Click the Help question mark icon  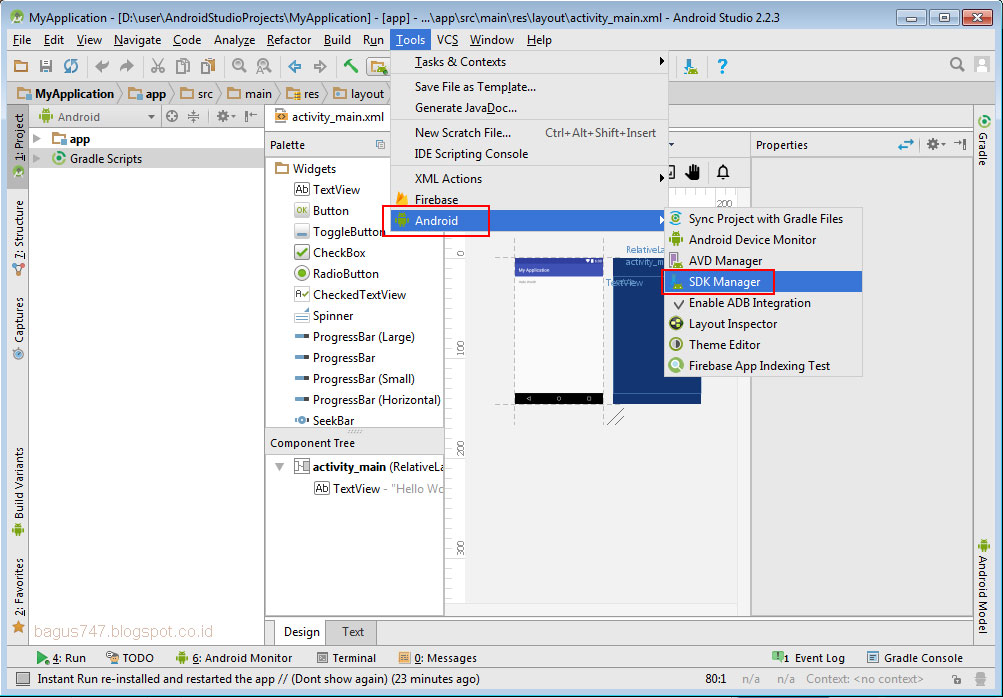722,66
